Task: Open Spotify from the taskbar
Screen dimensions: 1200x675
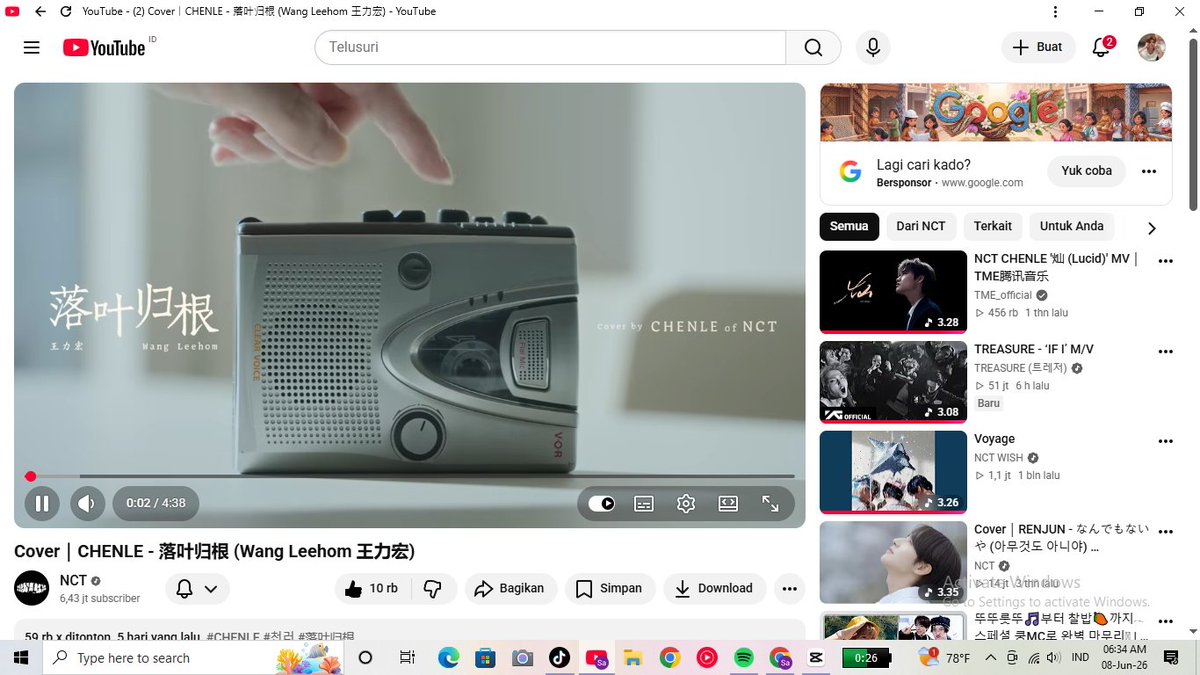Action: [743, 657]
